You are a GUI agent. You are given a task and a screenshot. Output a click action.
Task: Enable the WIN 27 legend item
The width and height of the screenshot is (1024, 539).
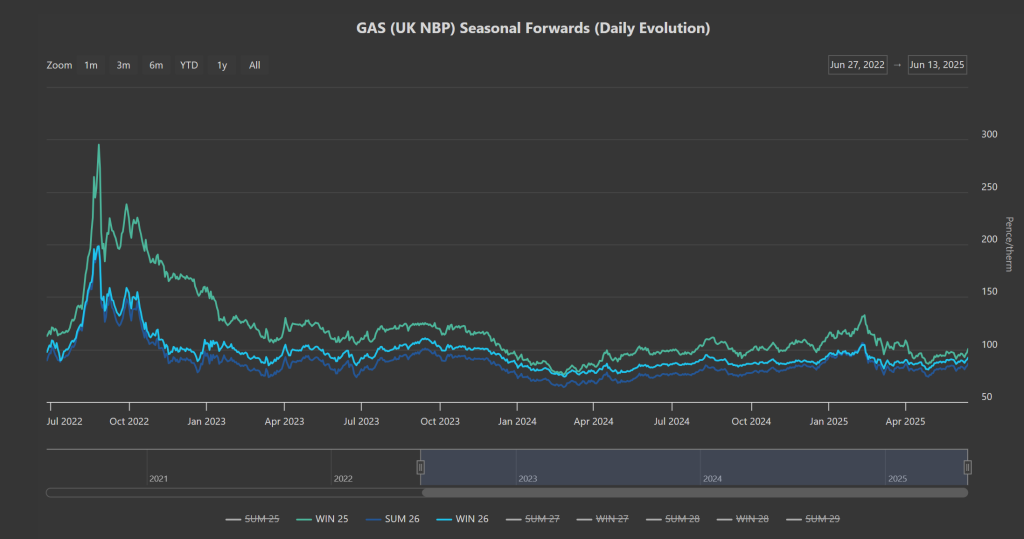point(602,519)
